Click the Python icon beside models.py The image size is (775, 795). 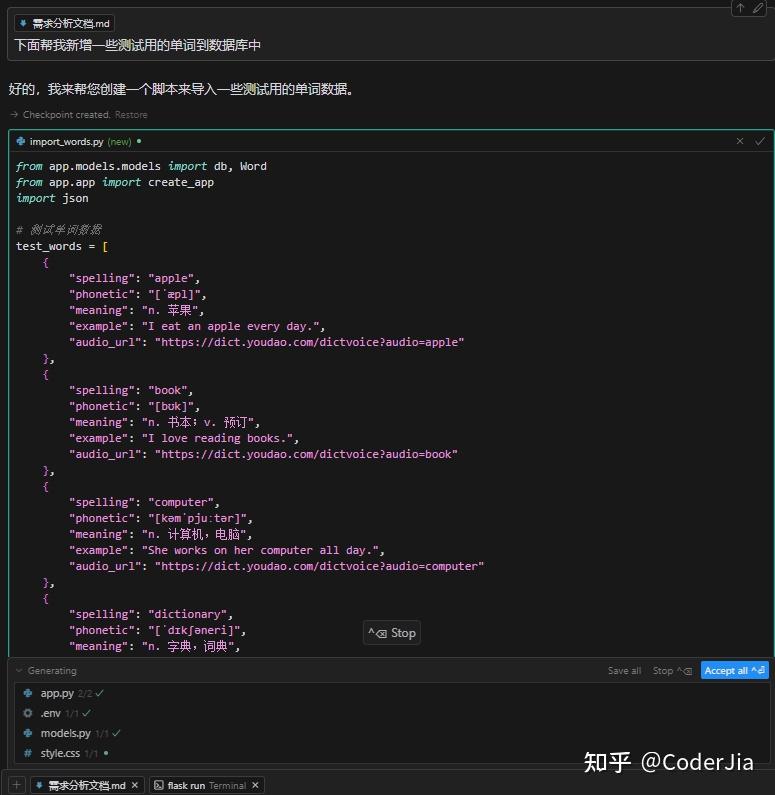pos(28,733)
